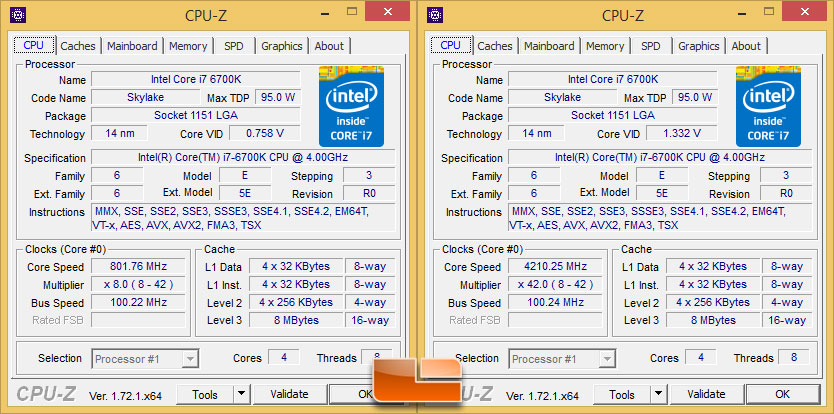This screenshot has width=834, height=414.
Task: Open Memory tab in left CPU-Z window
Action: 188,46
